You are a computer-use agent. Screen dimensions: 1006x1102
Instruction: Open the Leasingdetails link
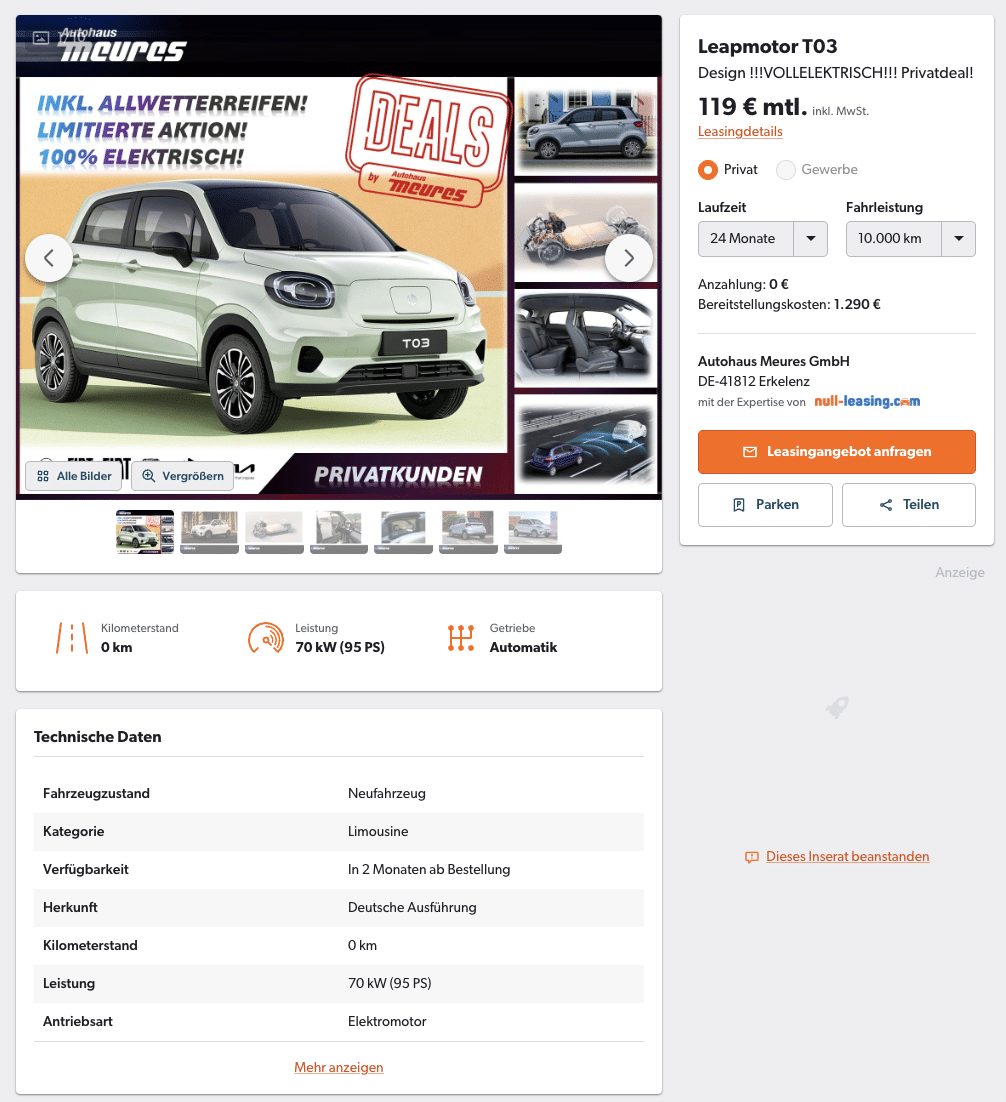(x=740, y=131)
